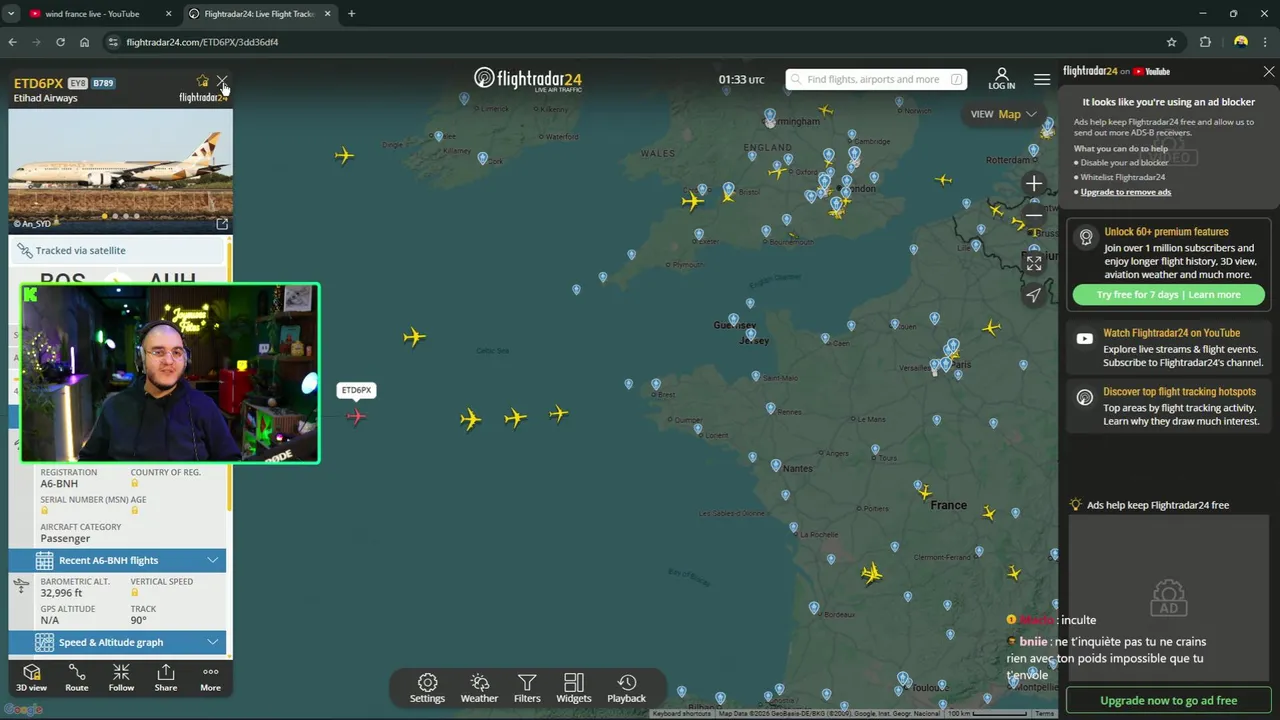Viewport: 1280px width, 720px height.
Task: Open the 3D view of the flight
Action: [x=31, y=678]
